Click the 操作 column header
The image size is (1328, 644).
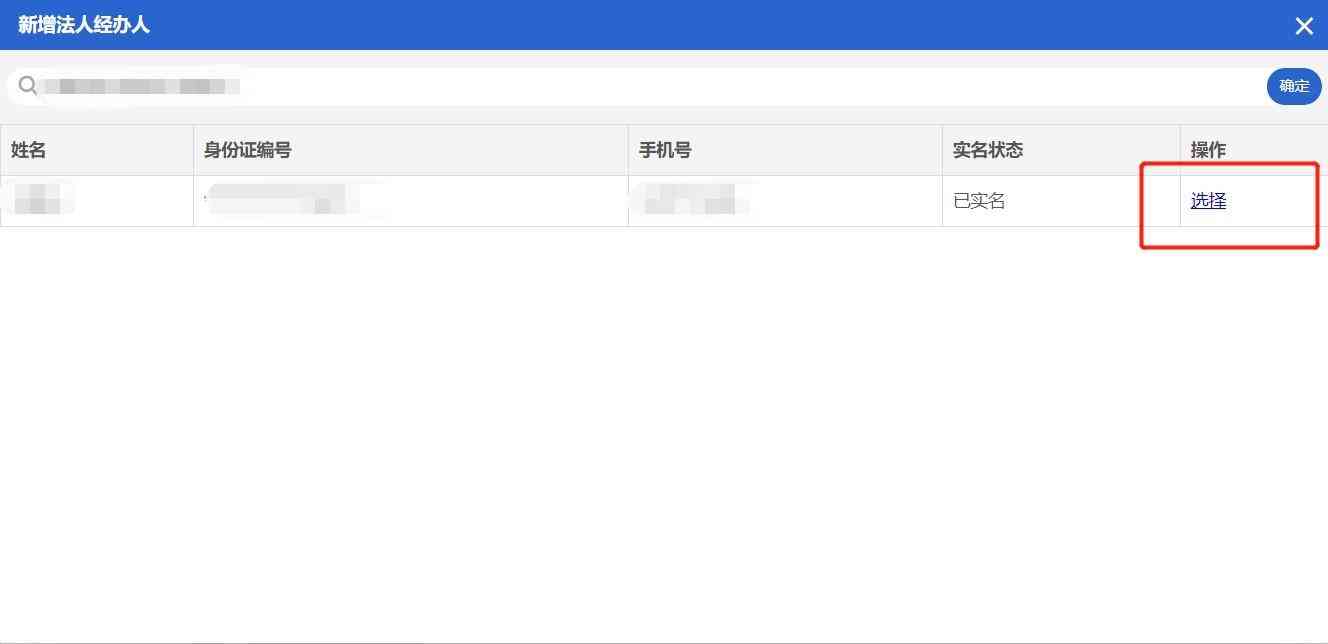point(1208,150)
